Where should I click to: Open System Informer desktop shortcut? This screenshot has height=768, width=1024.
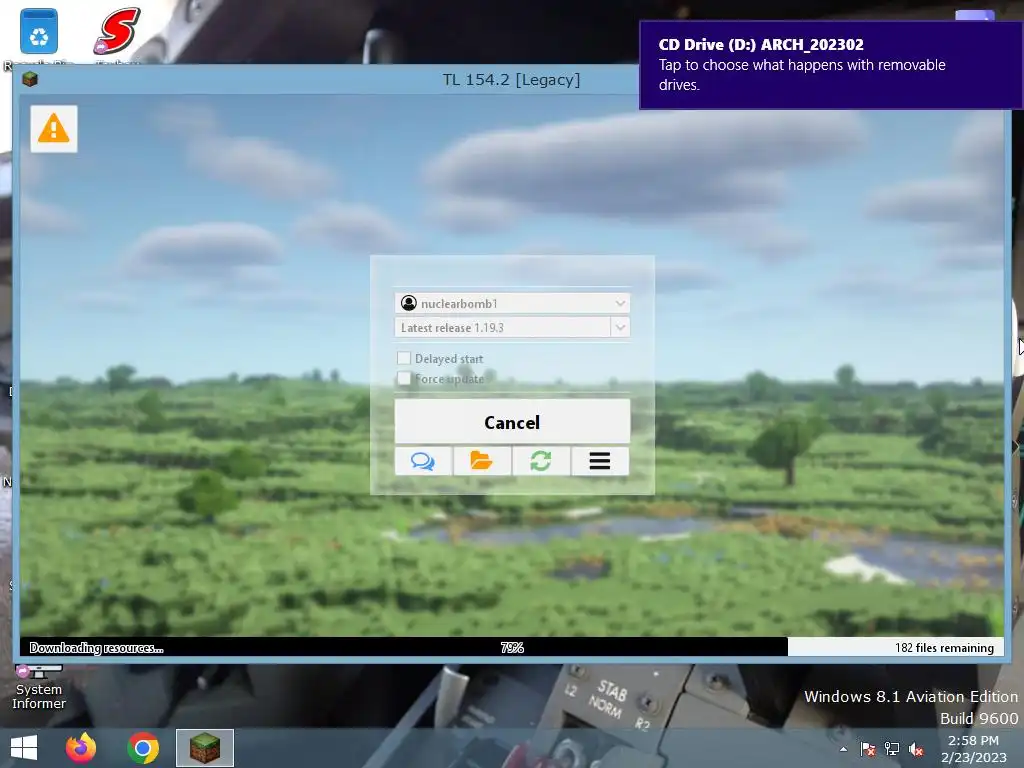click(39, 687)
